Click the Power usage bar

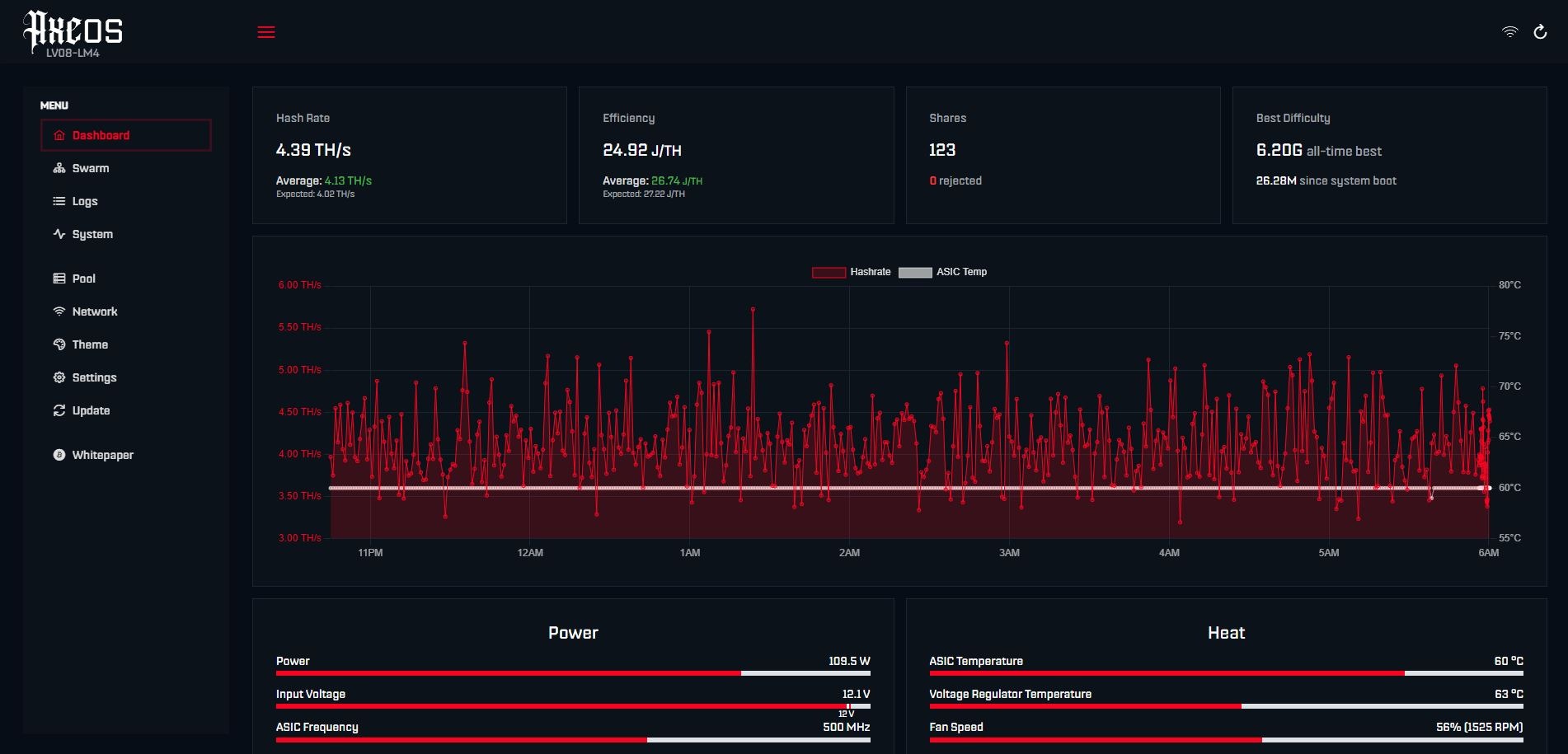[x=573, y=673]
